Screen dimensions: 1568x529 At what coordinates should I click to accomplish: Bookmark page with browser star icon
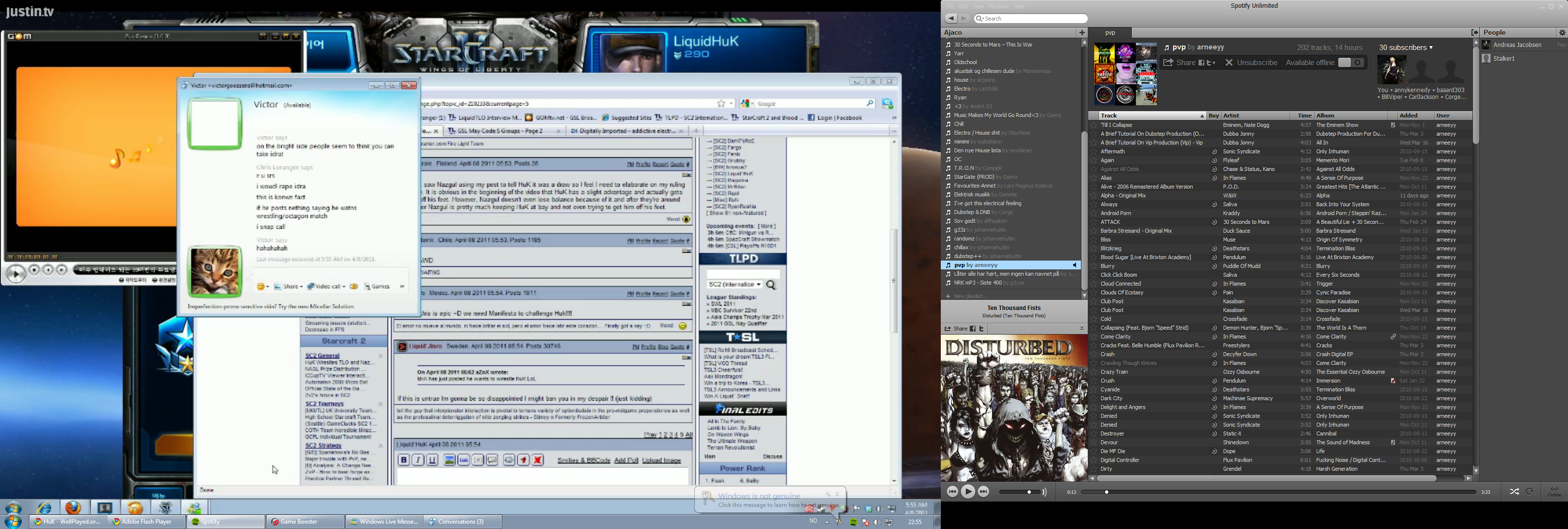[721, 103]
